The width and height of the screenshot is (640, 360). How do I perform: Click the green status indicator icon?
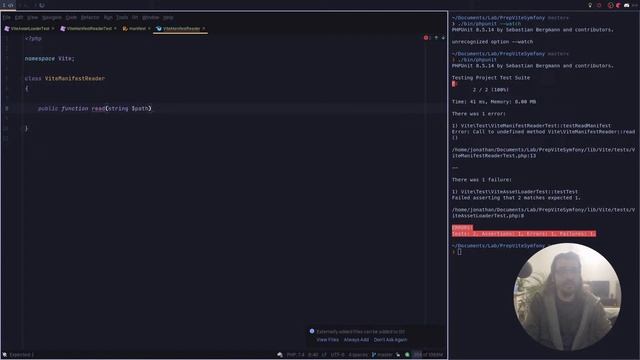407,355
